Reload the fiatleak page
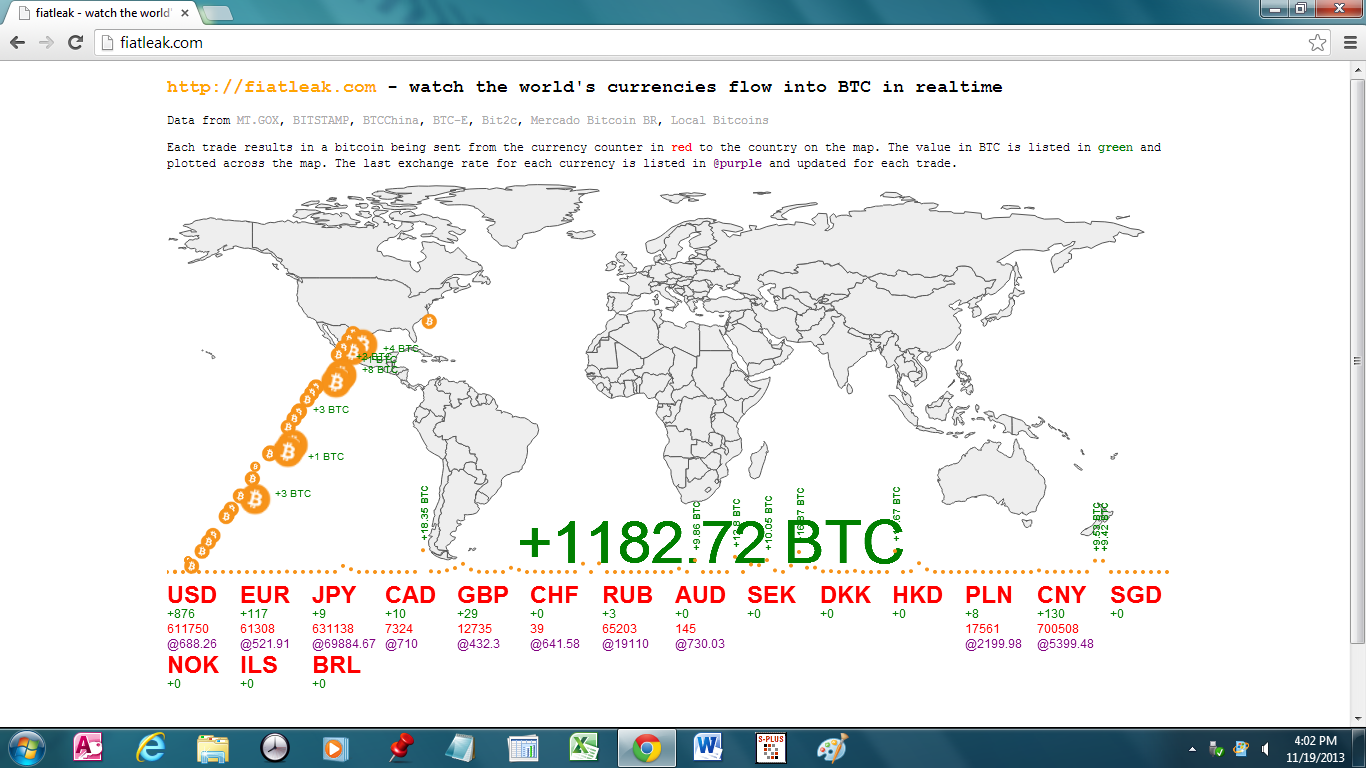This screenshot has height=768, width=1366. (75, 43)
